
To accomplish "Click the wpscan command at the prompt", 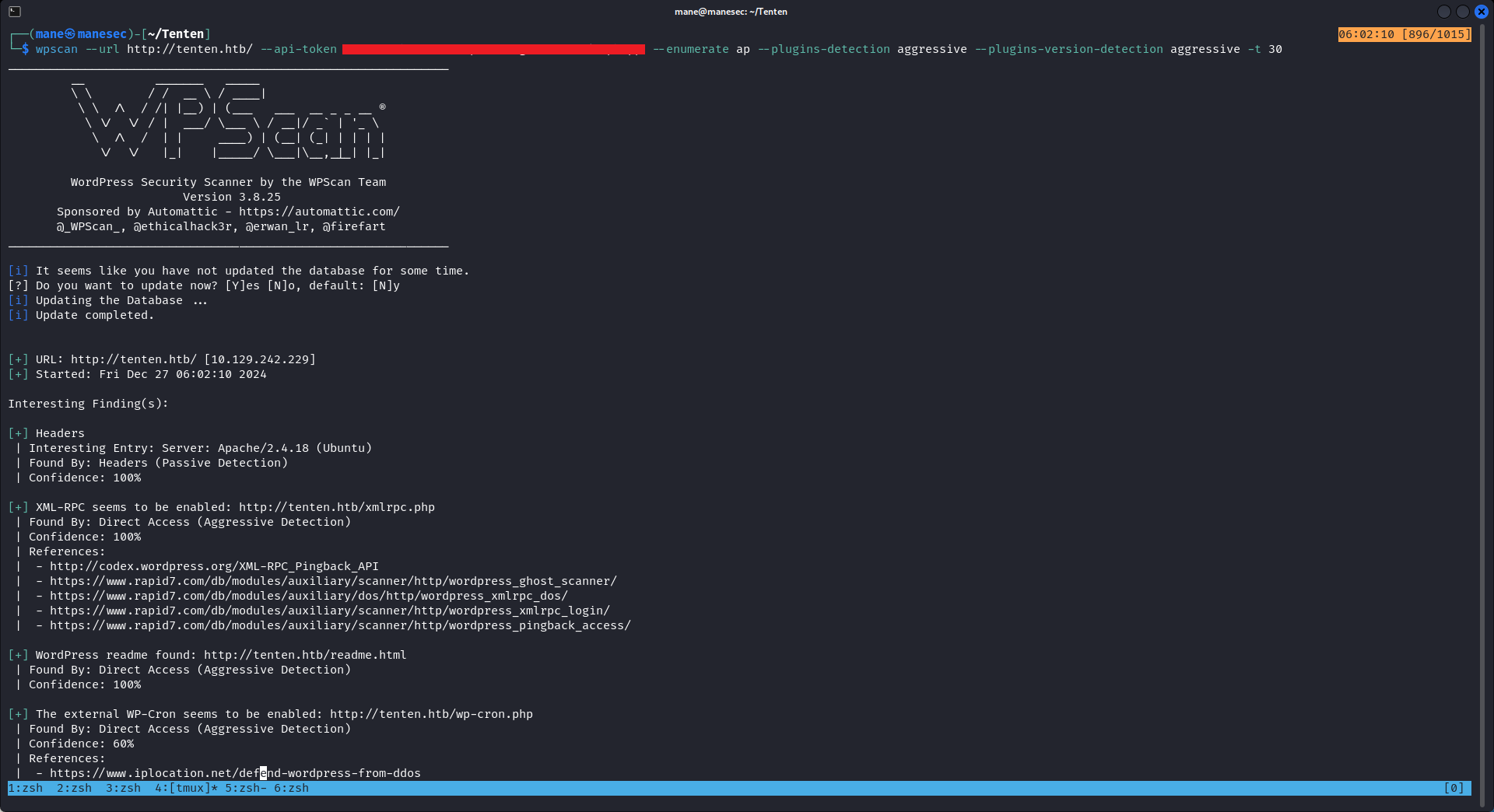I will point(57,49).
